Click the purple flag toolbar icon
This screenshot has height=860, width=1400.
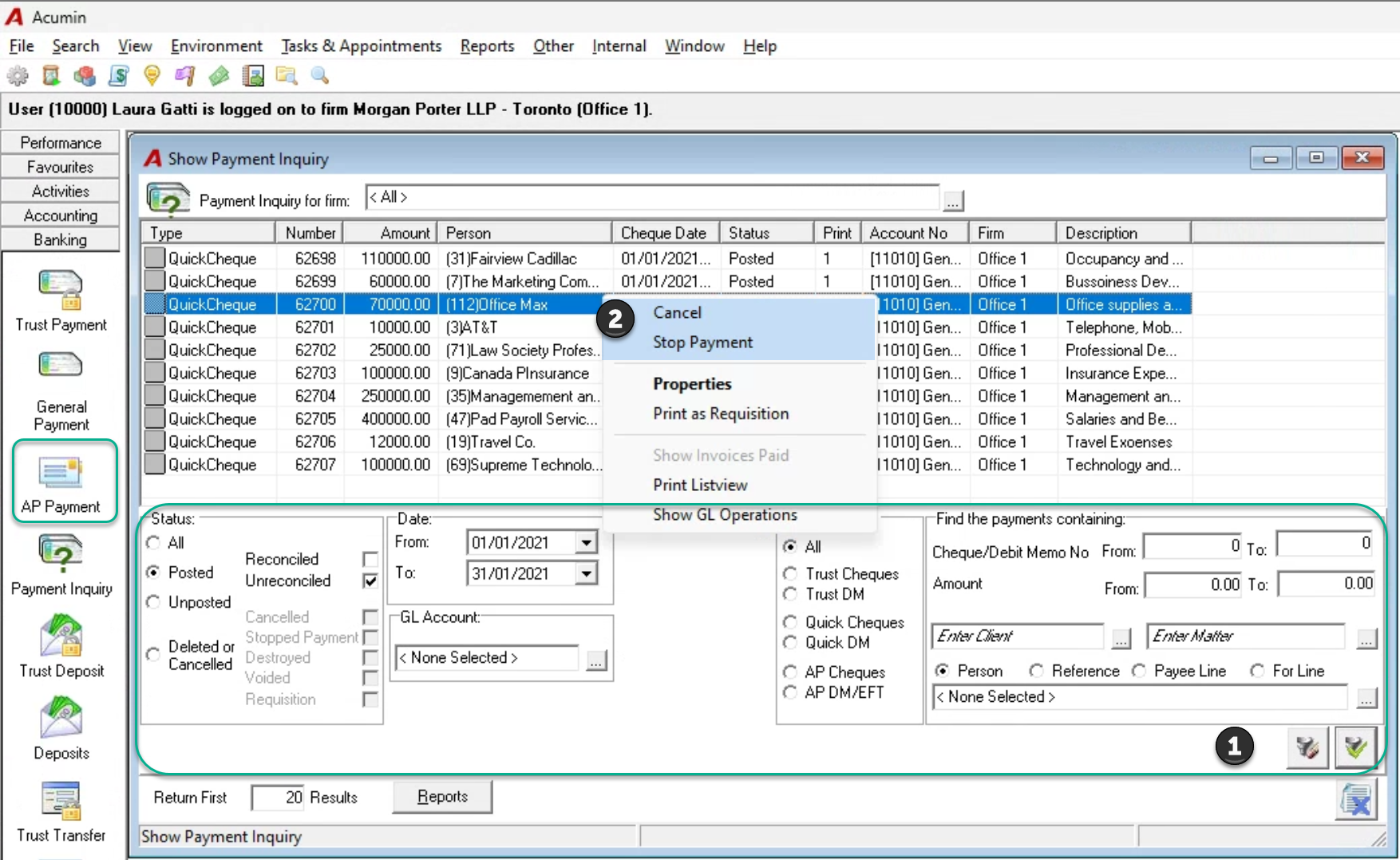point(185,76)
